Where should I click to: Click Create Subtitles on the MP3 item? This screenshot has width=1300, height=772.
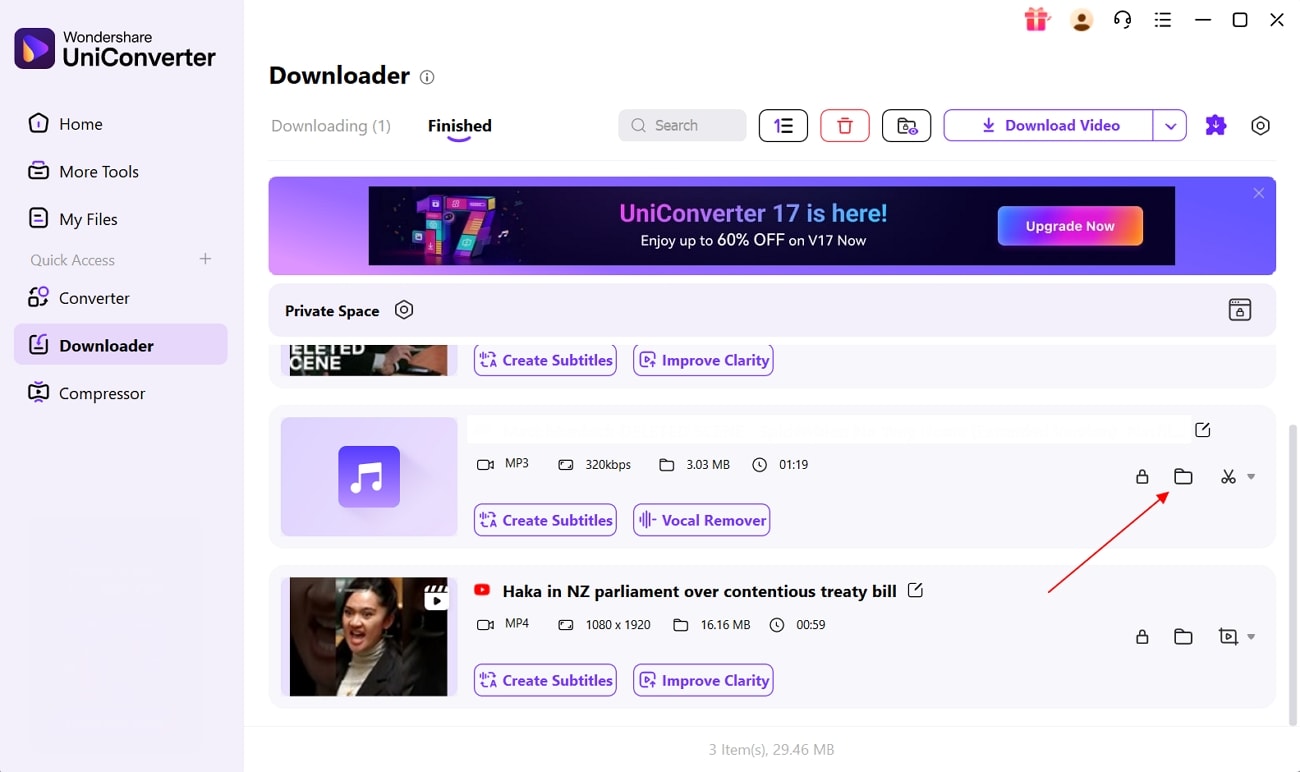pyautogui.click(x=545, y=520)
